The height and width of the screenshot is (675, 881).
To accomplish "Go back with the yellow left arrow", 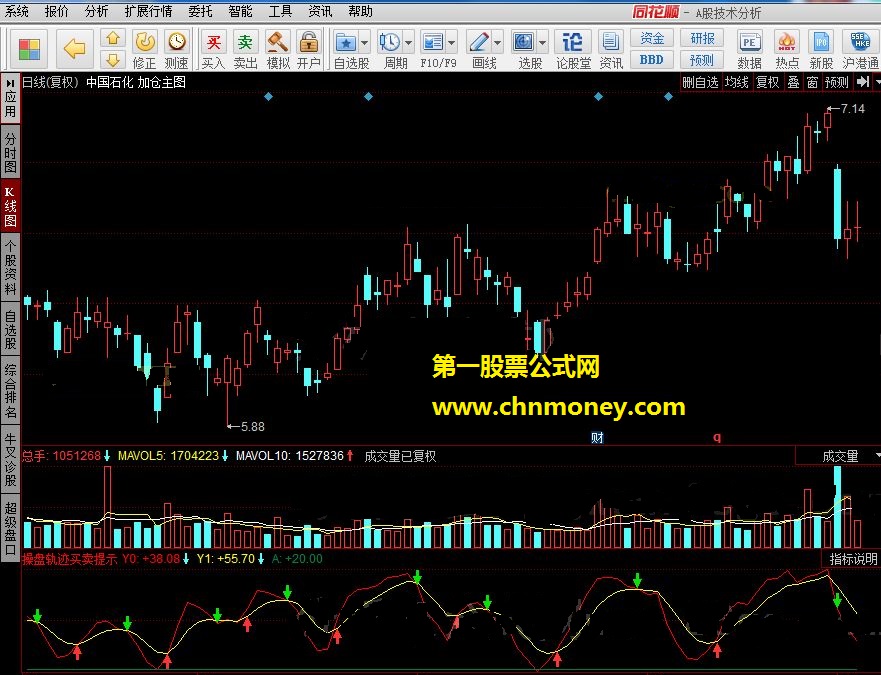I will point(74,49).
